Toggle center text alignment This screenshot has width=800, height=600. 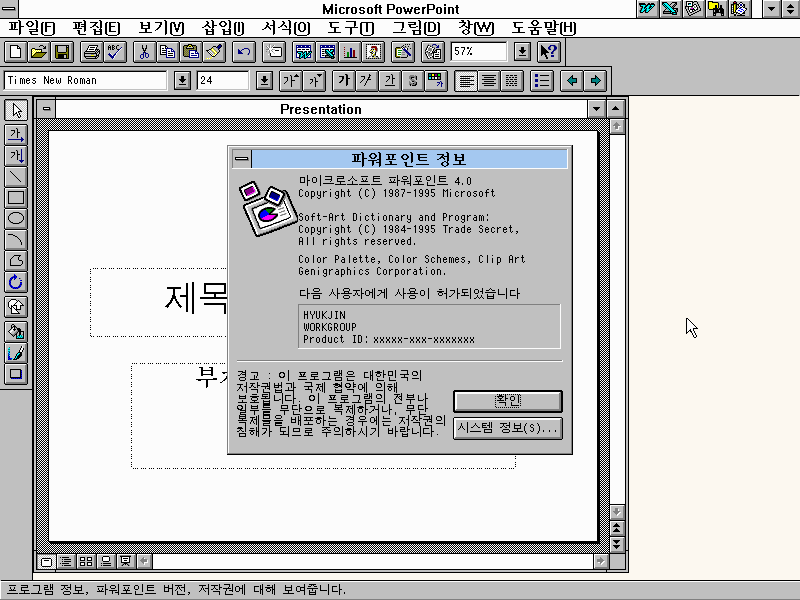click(x=489, y=81)
